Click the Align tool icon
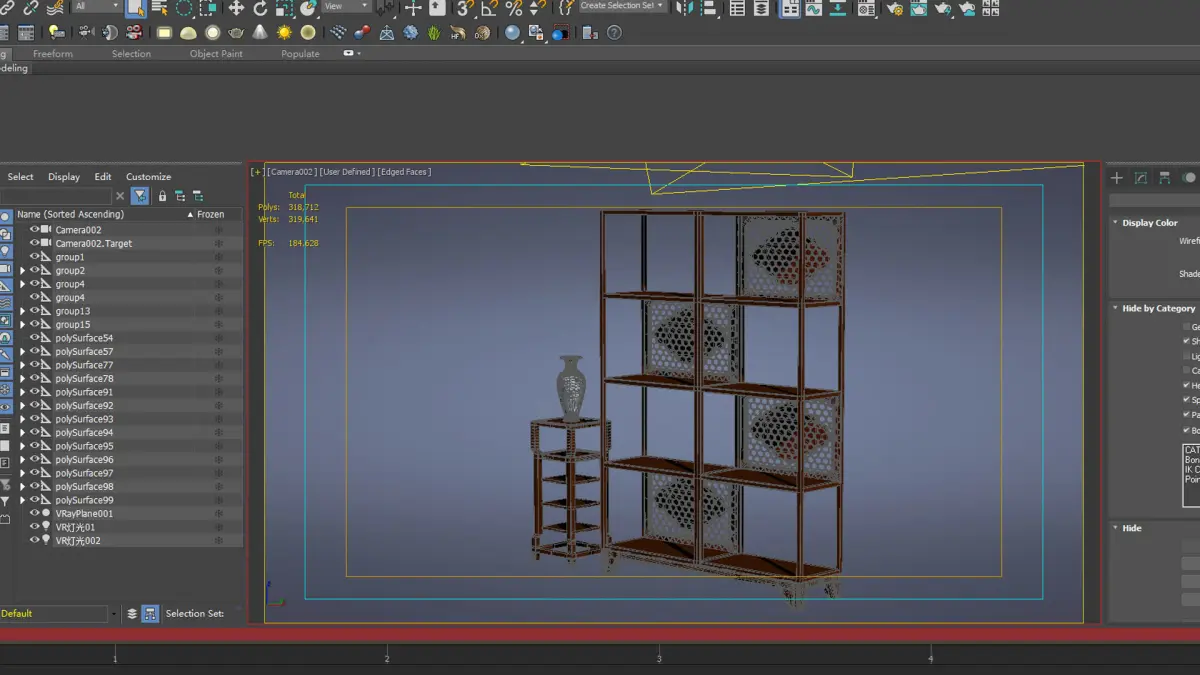 click(x=709, y=8)
